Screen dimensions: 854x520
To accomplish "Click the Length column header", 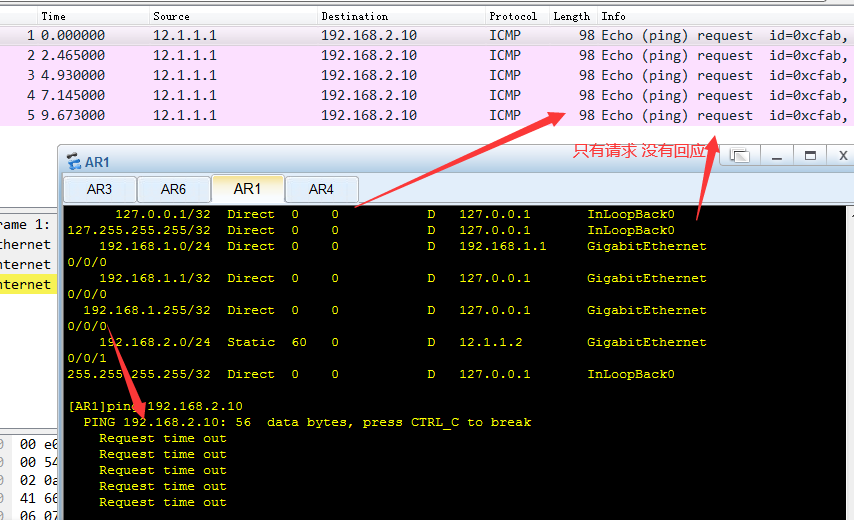I will [571, 16].
